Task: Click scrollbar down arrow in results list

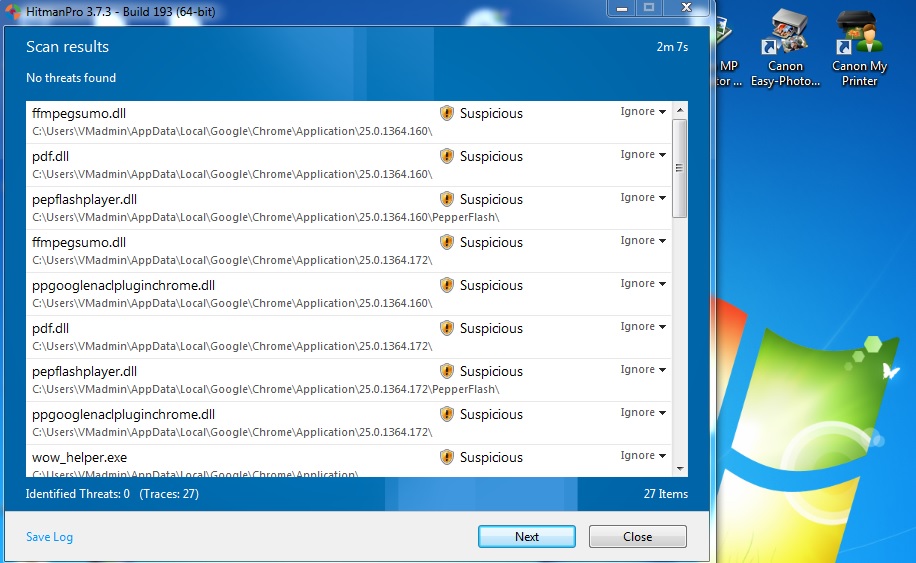Action: [679, 468]
